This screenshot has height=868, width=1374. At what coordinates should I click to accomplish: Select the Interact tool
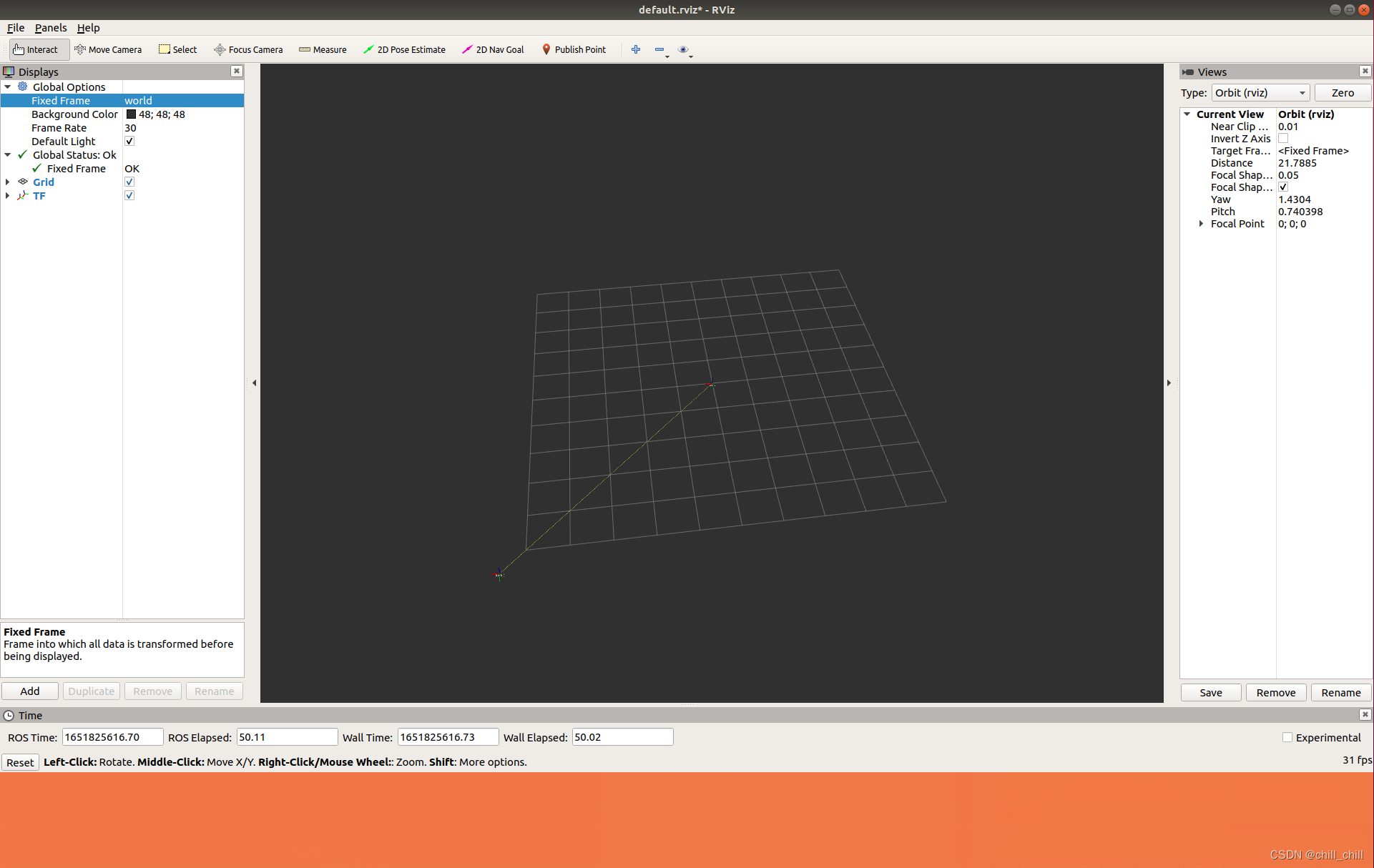click(36, 49)
